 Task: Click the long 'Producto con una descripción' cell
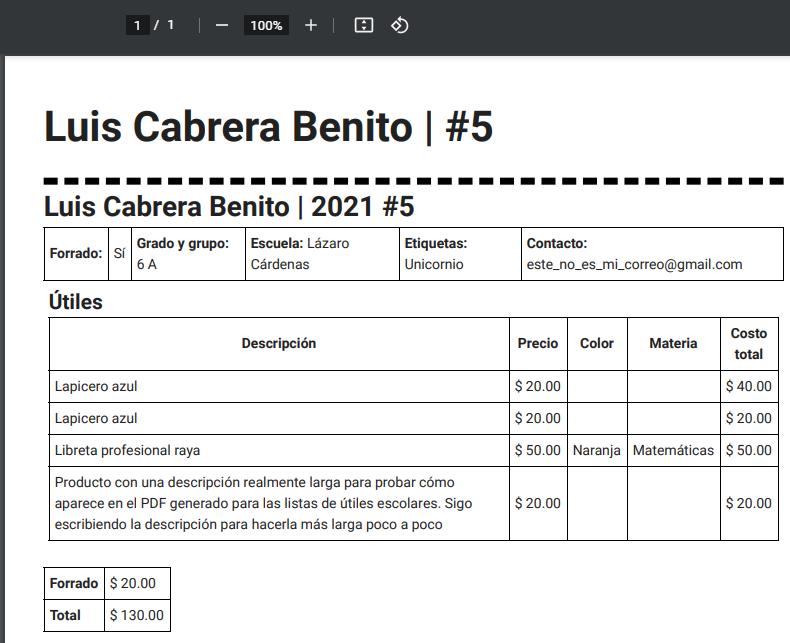pyautogui.click(x=279, y=503)
